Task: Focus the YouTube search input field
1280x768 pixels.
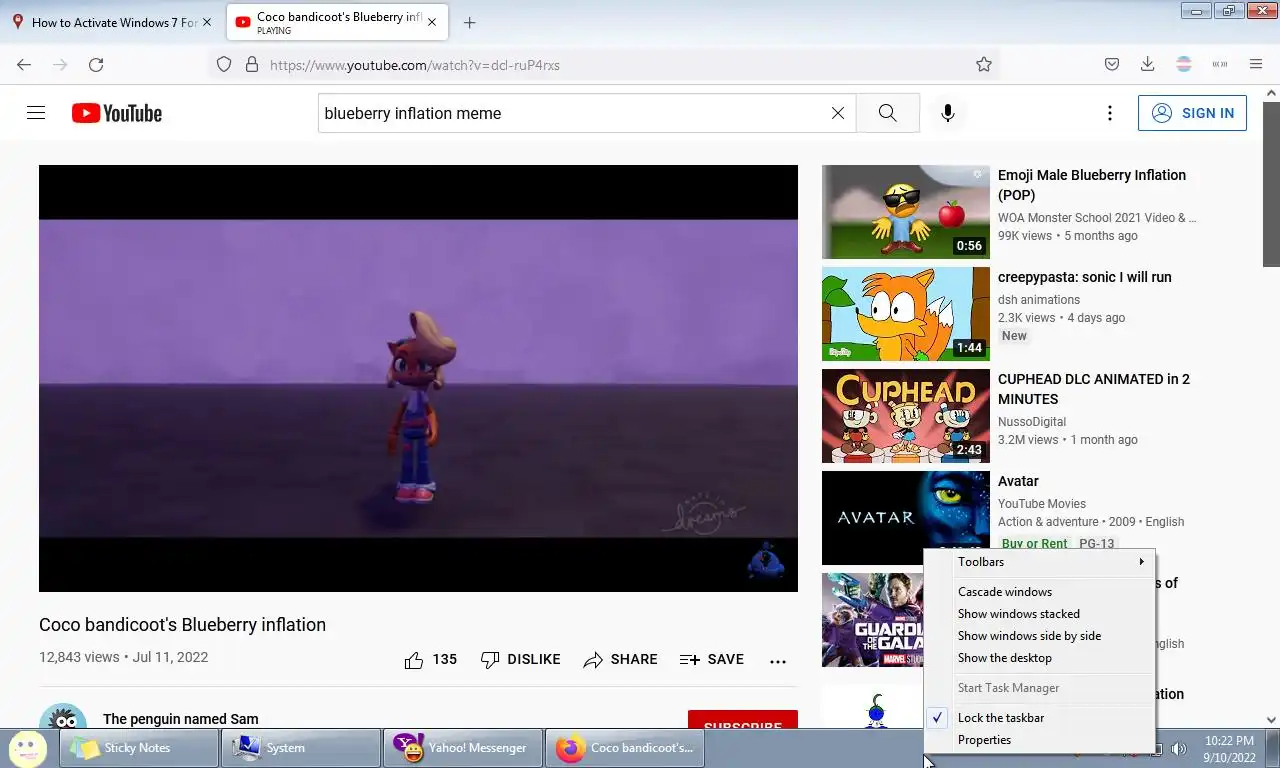Action: tap(572, 113)
